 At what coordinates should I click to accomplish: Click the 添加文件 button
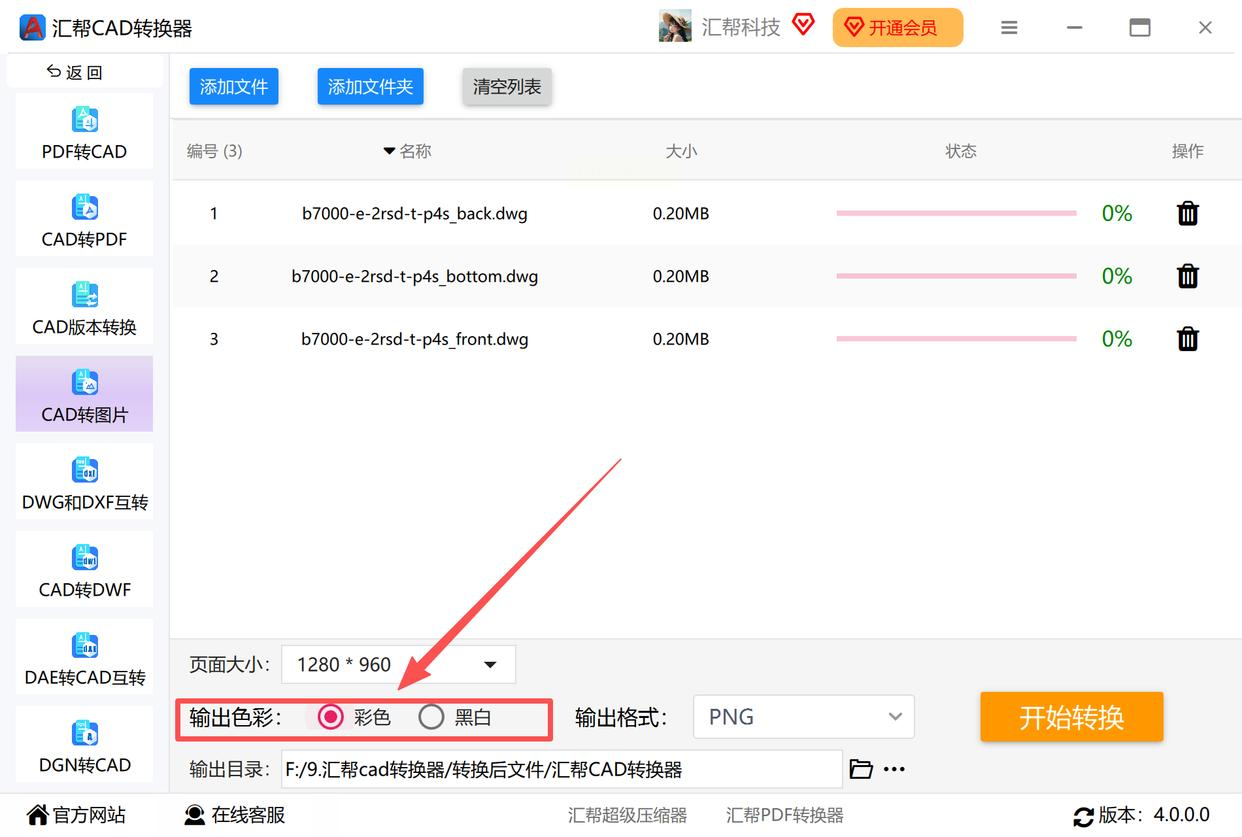pos(234,87)
